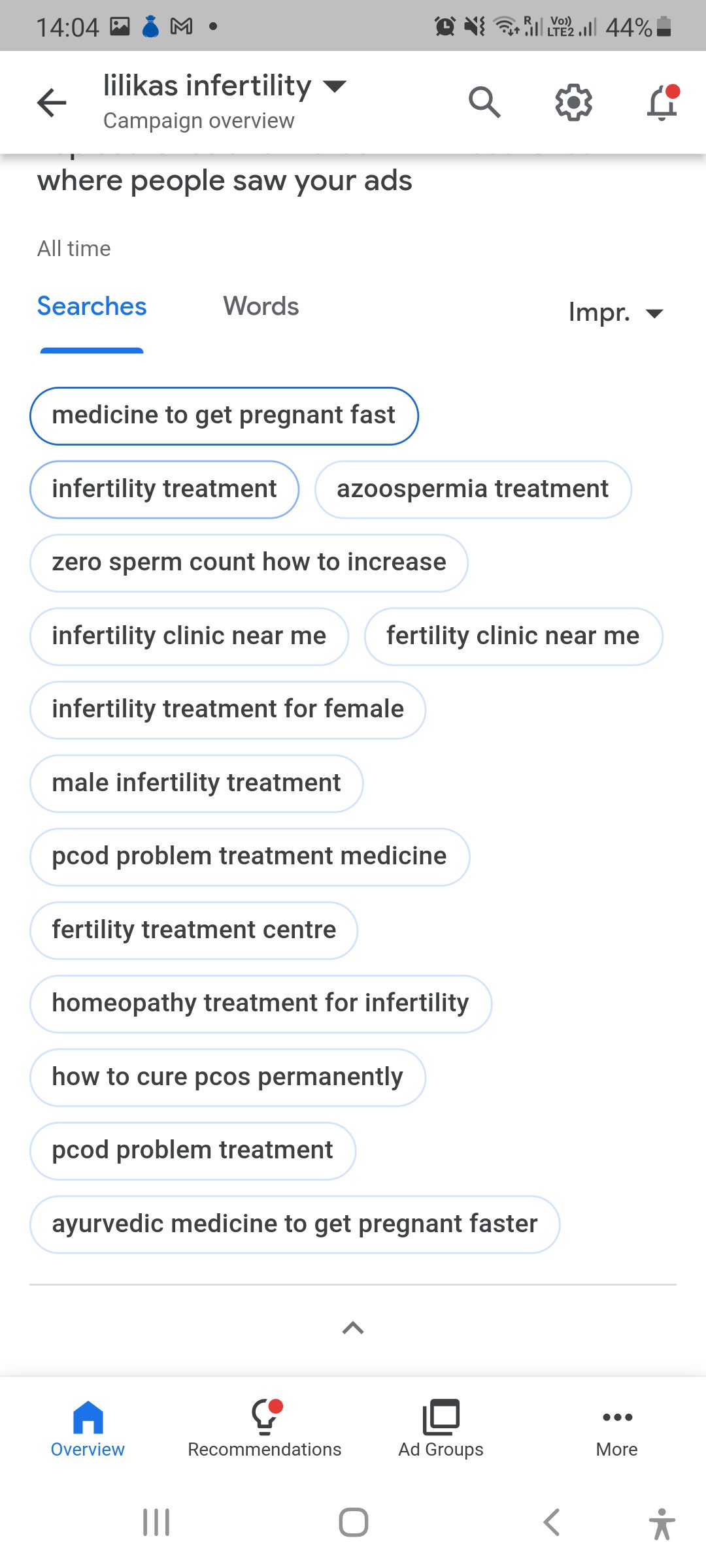Tap Android accessibility shortcut icon
This screenshot has width=706, height=1568.
click(662, 1523)
